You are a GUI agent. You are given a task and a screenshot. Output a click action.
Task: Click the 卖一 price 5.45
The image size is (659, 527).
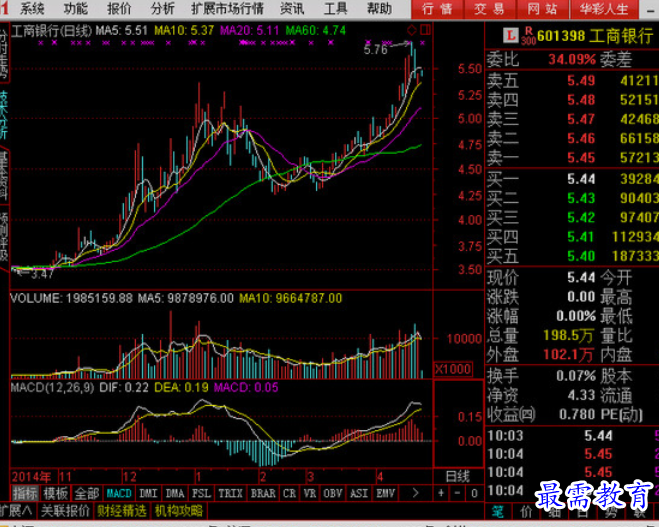pos(581,158)
